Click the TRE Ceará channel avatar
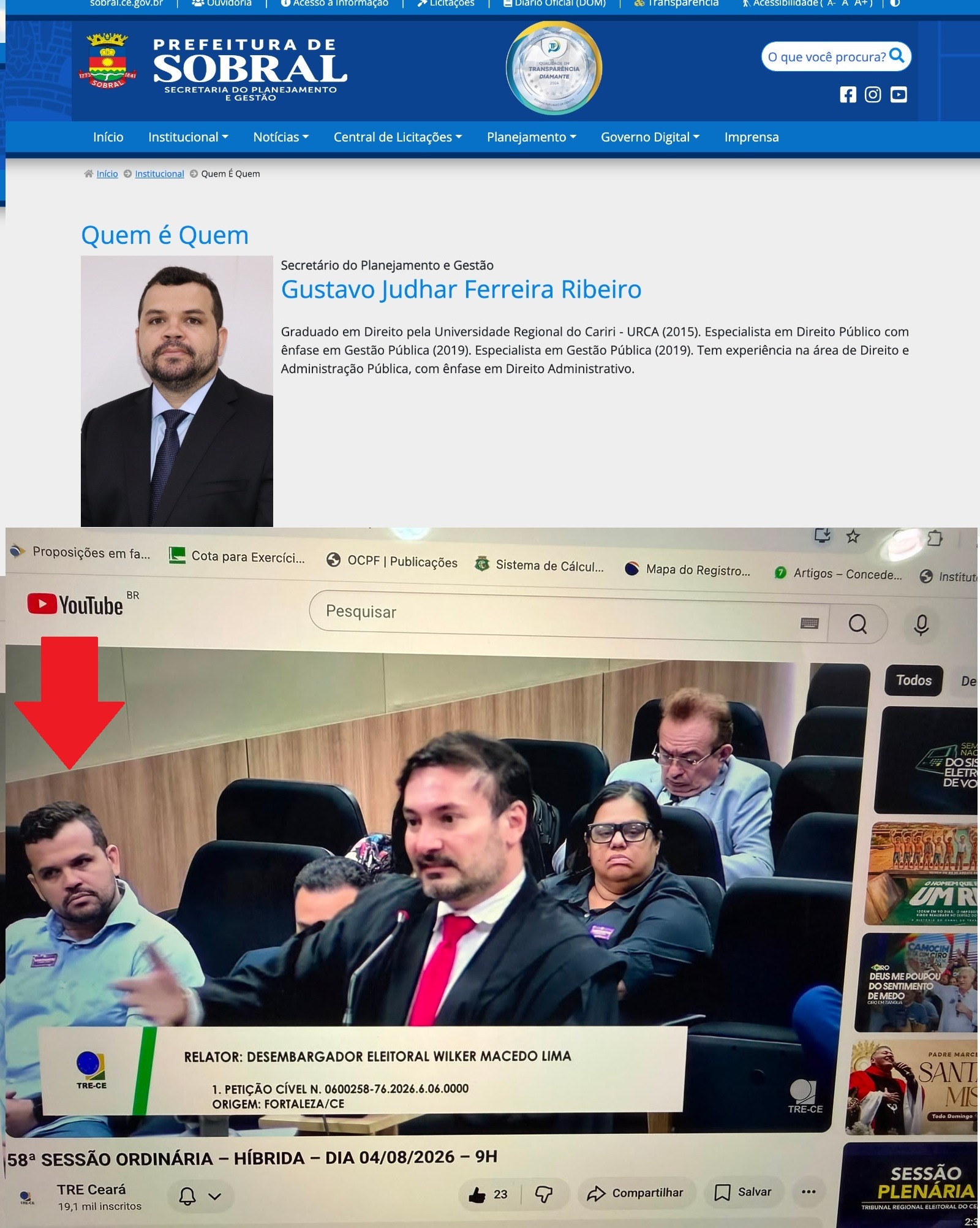Image resolution: width=980 pixels, height=1228 pixels. pyautogui.click(x=26, y=1197)
